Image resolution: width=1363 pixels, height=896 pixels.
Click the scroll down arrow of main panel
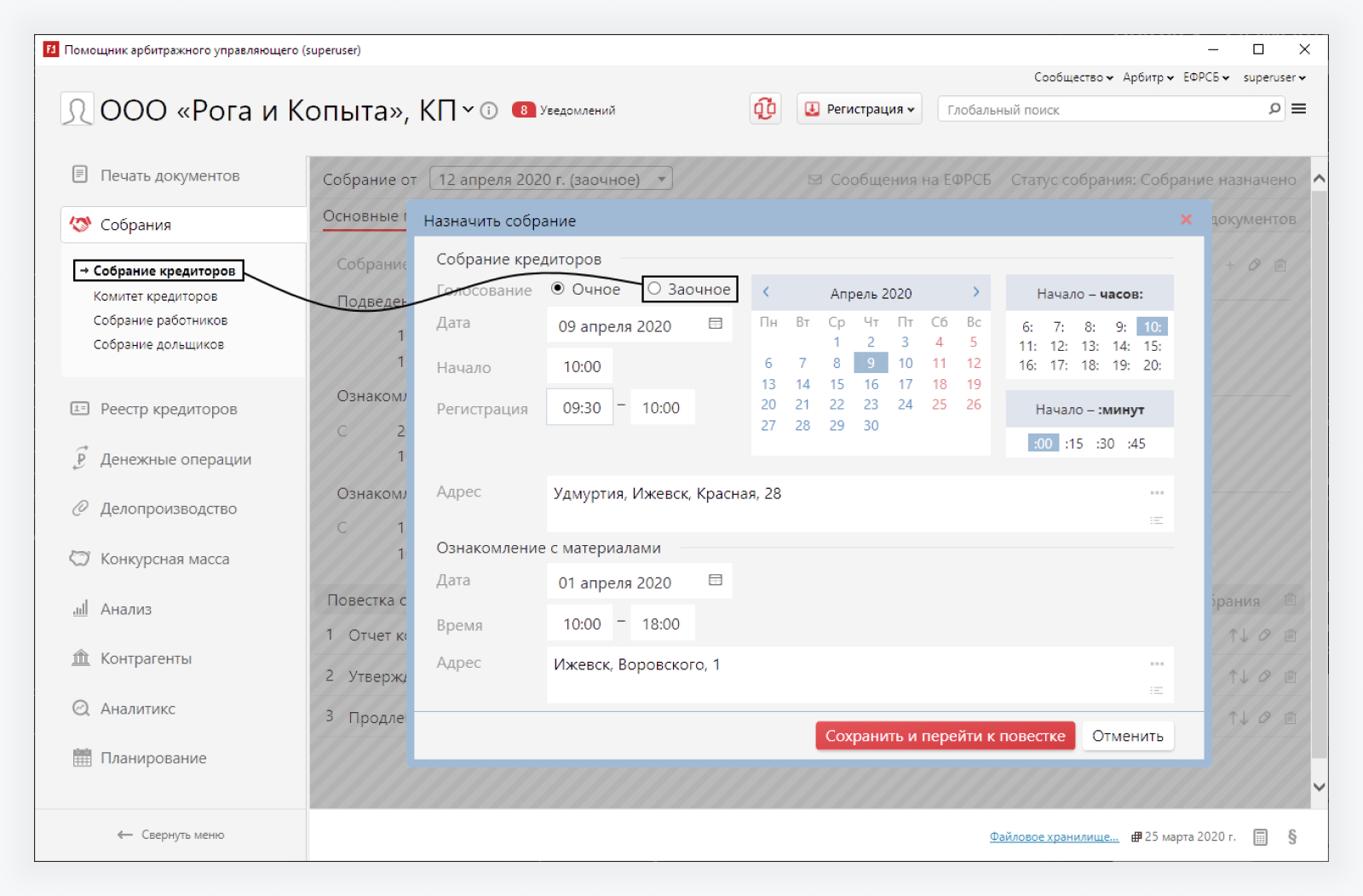click(x=1319, y=787)
